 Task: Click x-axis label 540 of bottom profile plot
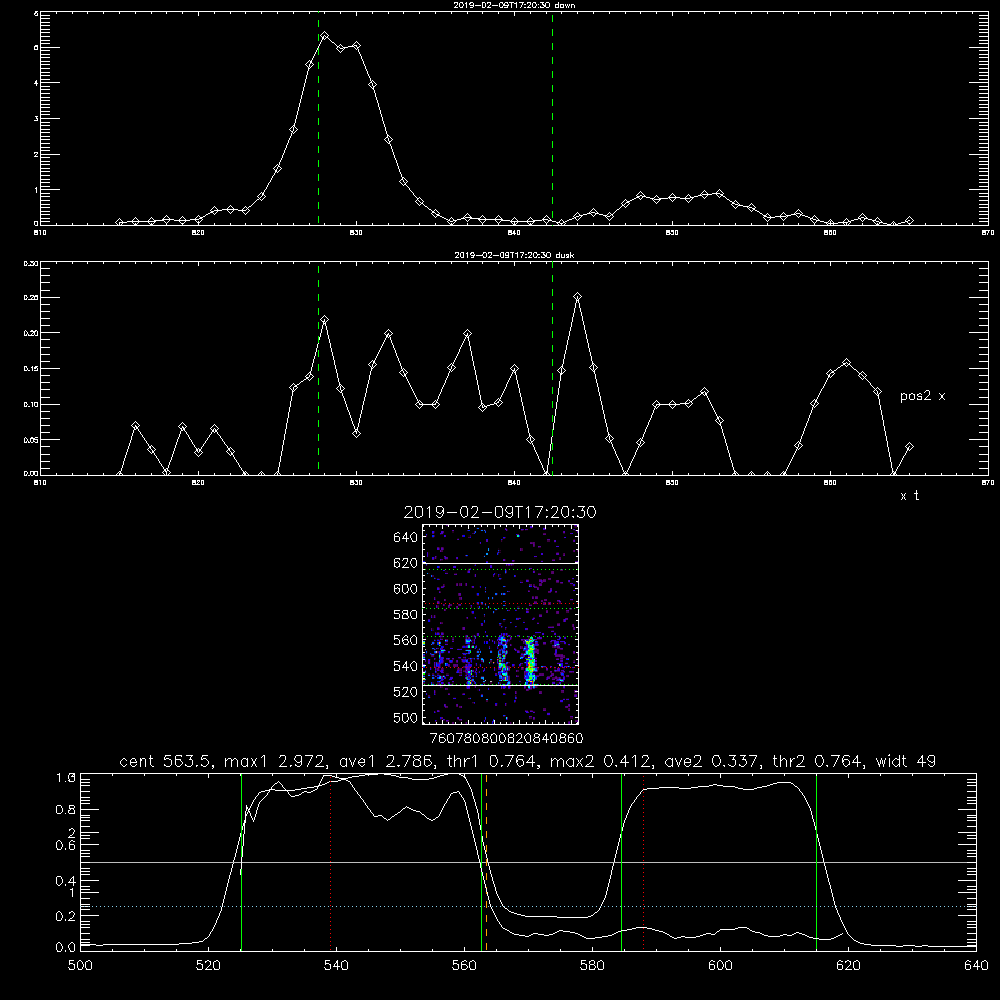coord(336,966)
